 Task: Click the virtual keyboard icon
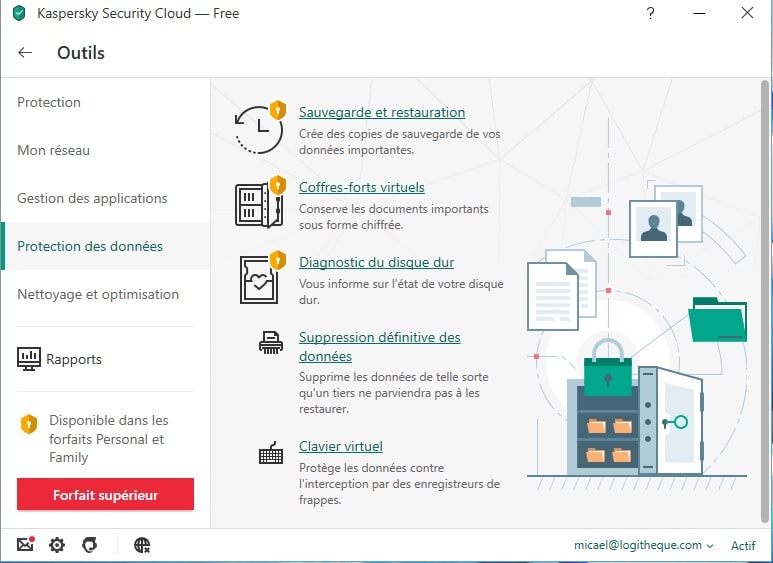[x=270, y=454]
